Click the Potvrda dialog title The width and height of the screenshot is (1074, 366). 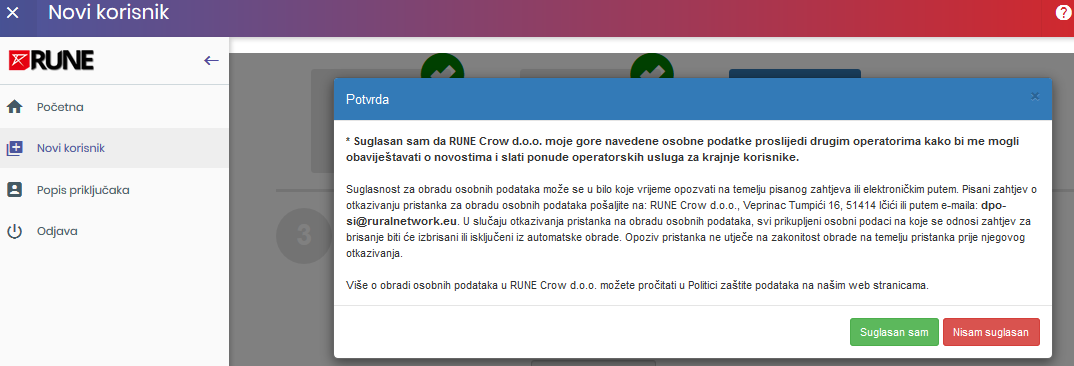coord(368,99)
